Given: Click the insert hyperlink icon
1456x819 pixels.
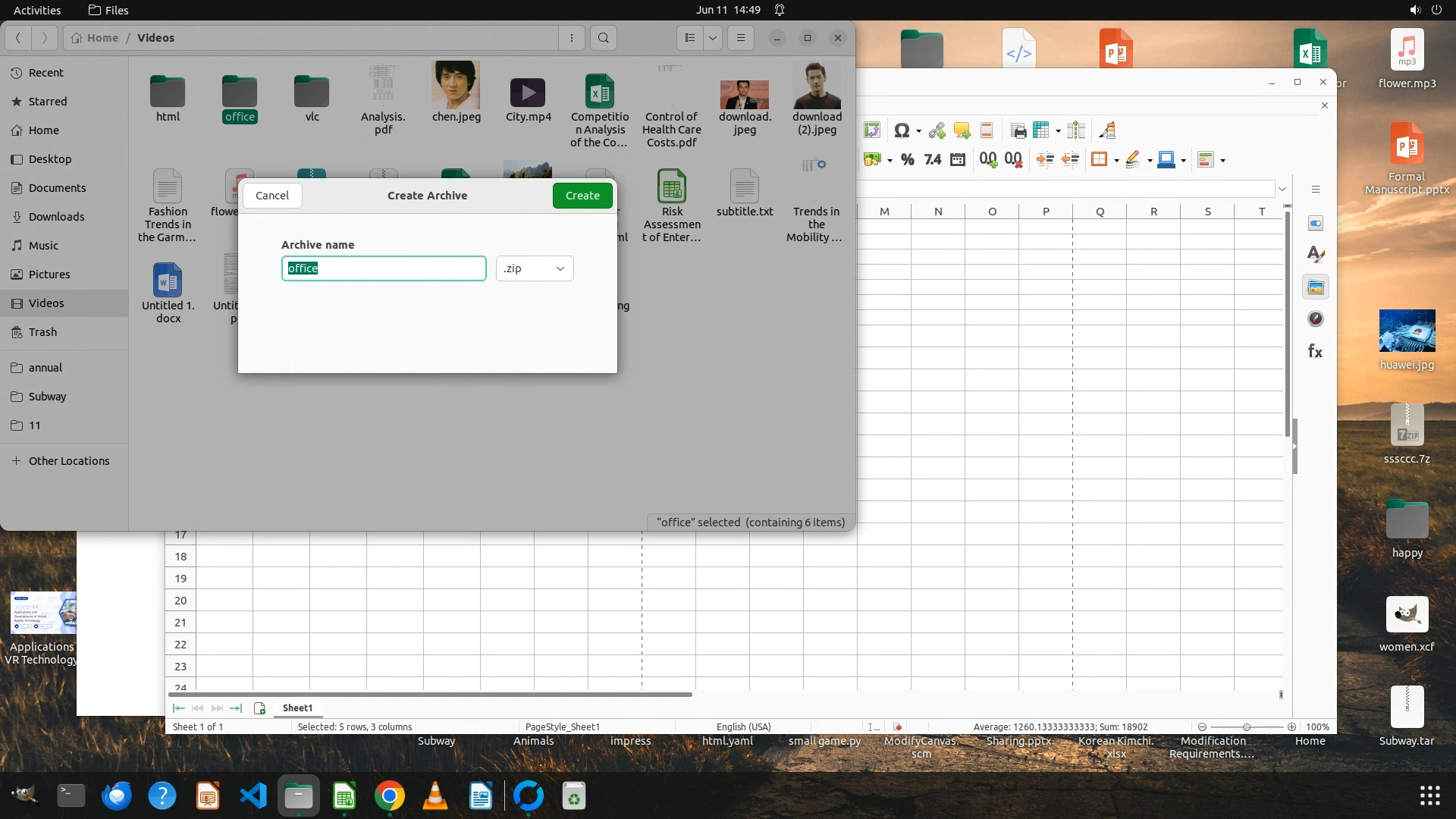Looking at the screenshot, I should coord(937,131).
